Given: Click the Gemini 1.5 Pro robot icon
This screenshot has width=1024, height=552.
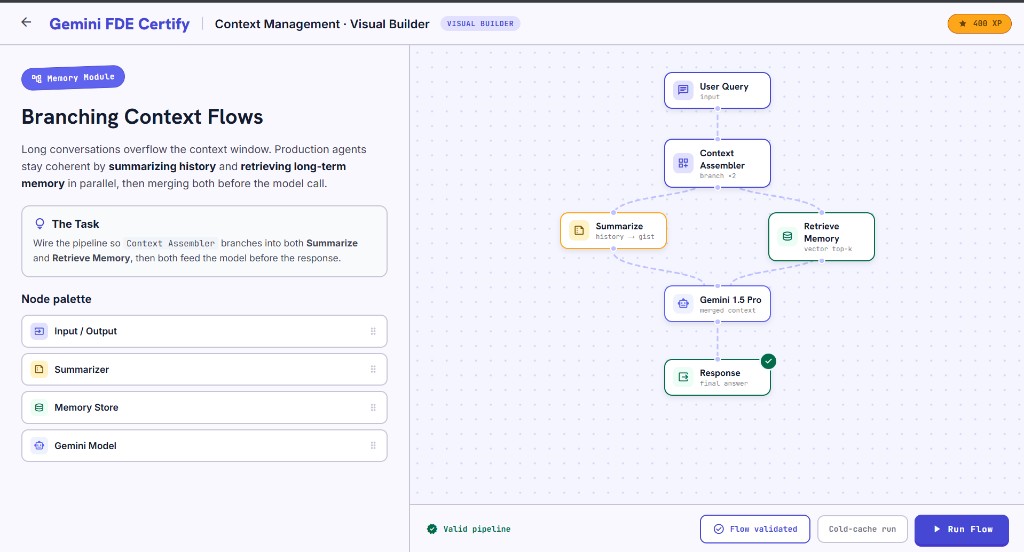Looking at the screenshot, I should tap(682, 304).
